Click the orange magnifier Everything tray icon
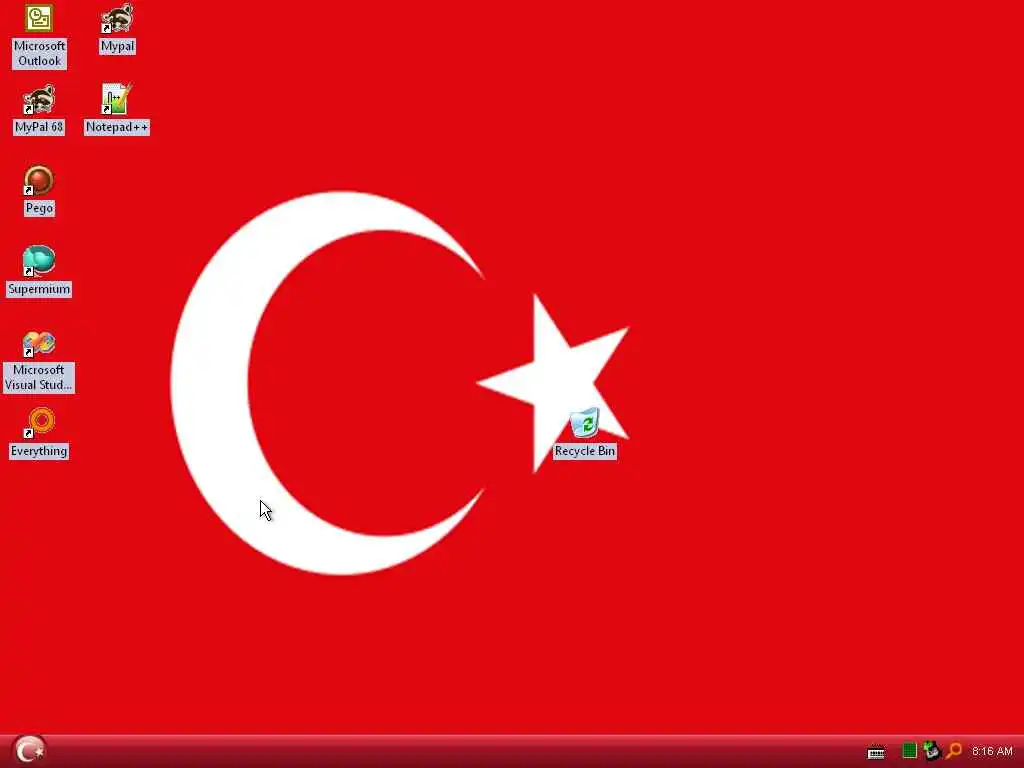 pos(954,751)
